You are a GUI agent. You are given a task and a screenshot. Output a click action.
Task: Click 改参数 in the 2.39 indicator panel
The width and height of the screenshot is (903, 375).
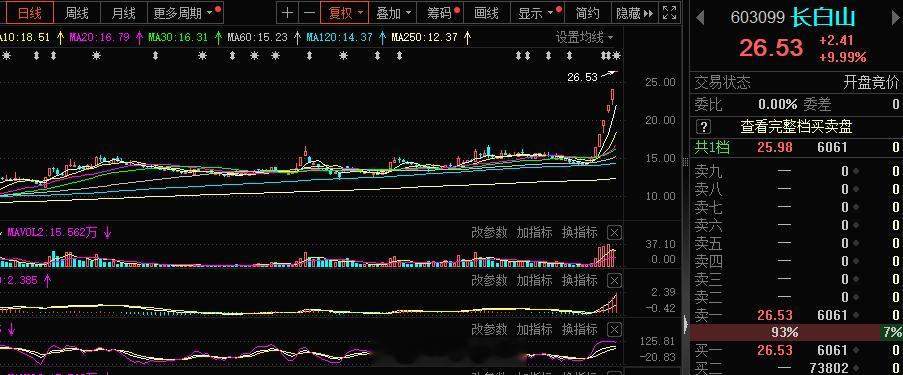point(489,281)
